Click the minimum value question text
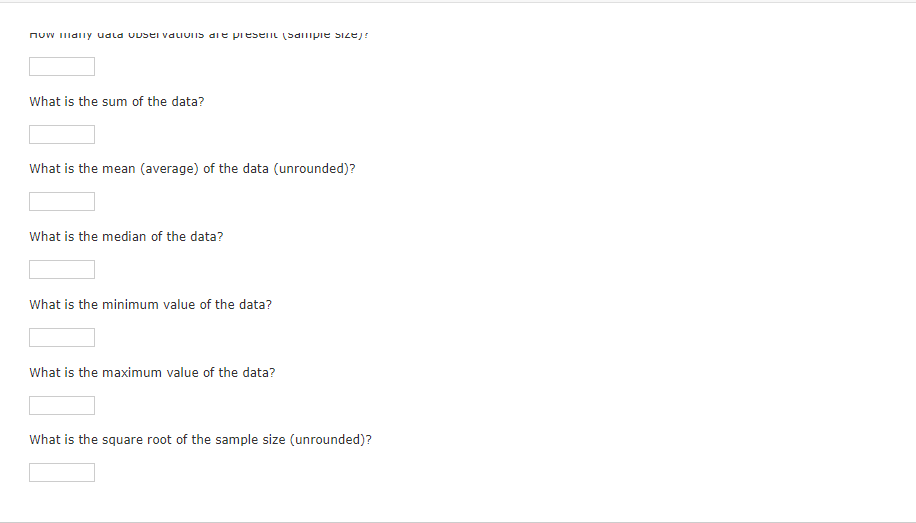 [x=150, y=305]
